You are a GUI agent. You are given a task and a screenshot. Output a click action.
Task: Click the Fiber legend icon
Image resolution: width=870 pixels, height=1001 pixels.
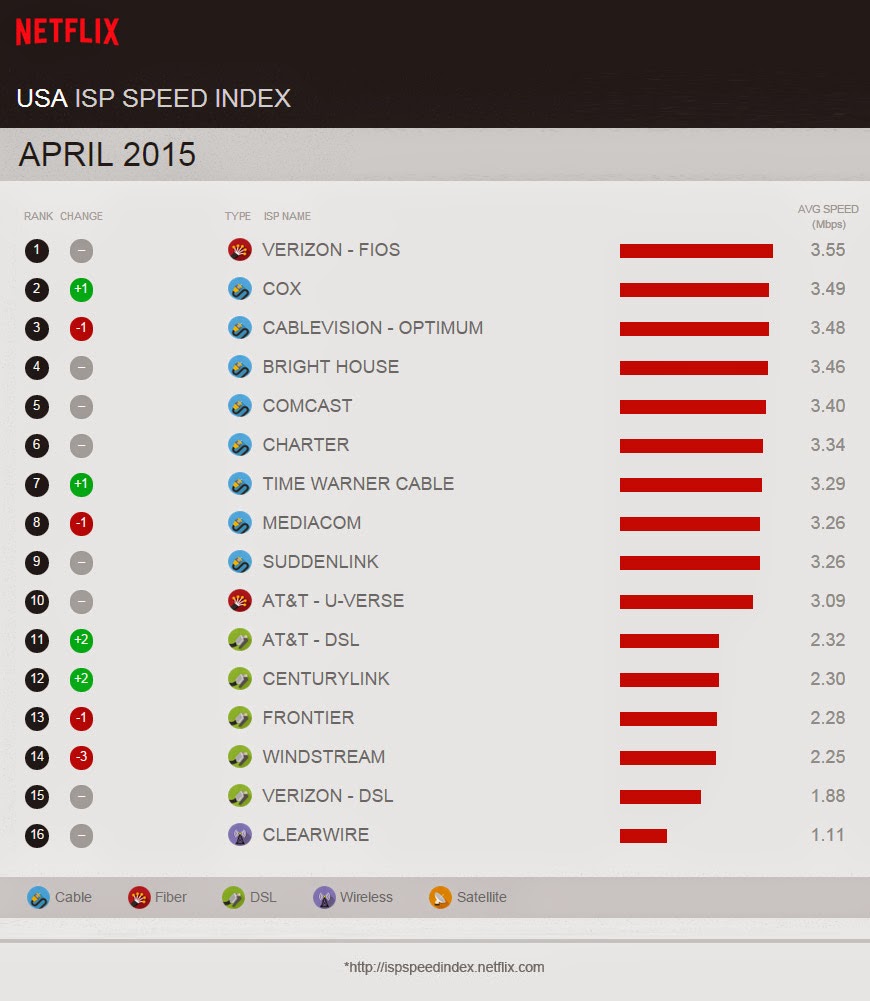pos(139,897)
